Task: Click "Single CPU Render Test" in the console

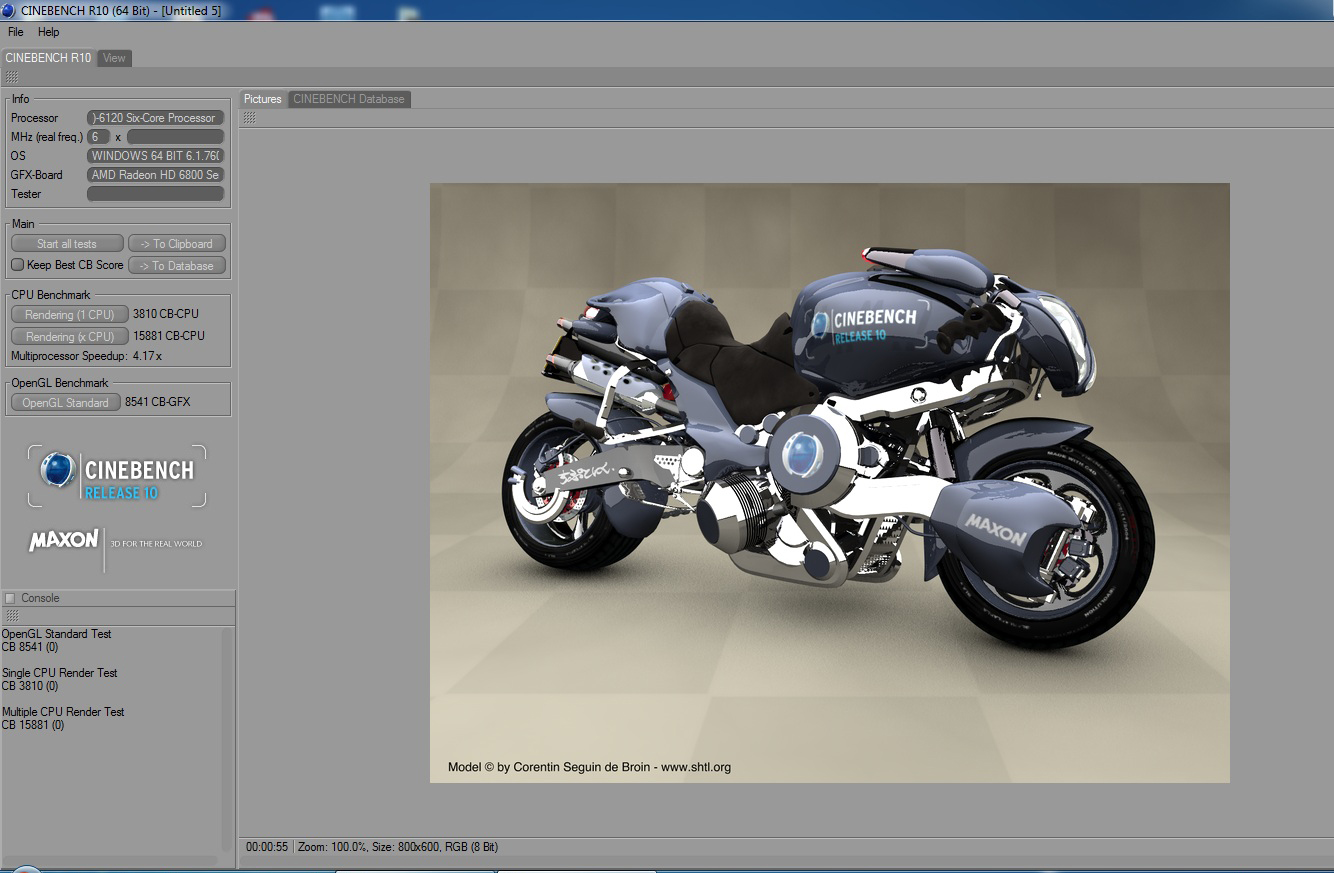Action: [x=60, y=673]
